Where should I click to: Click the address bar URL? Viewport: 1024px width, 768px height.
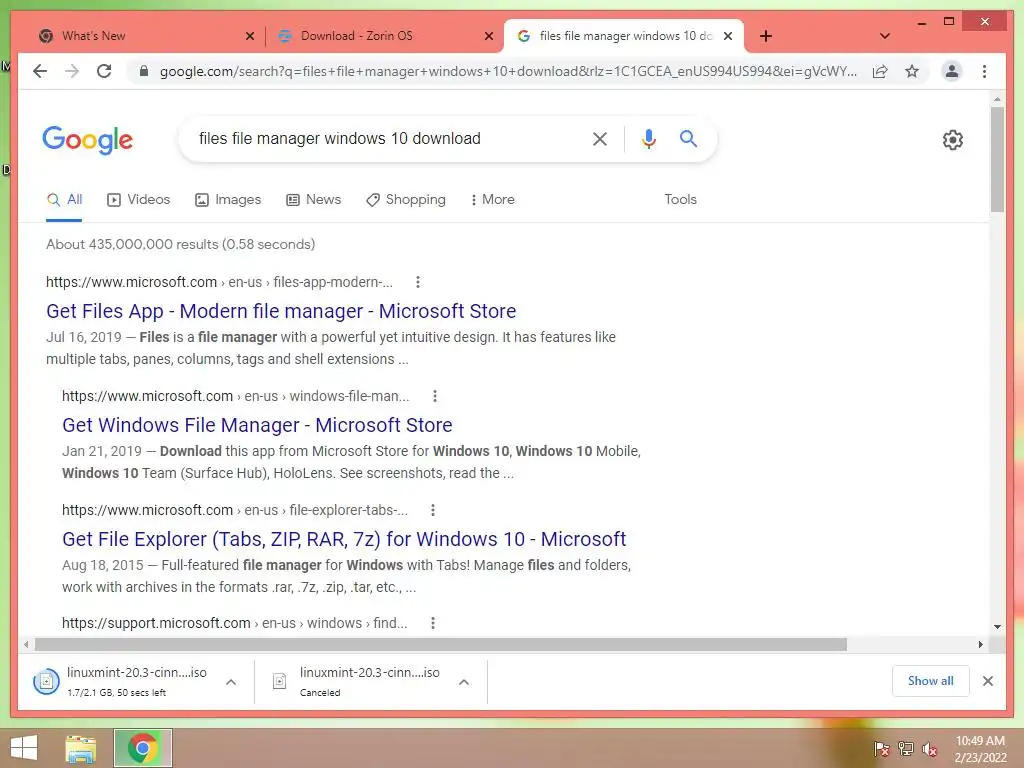(x=508, y=71)
